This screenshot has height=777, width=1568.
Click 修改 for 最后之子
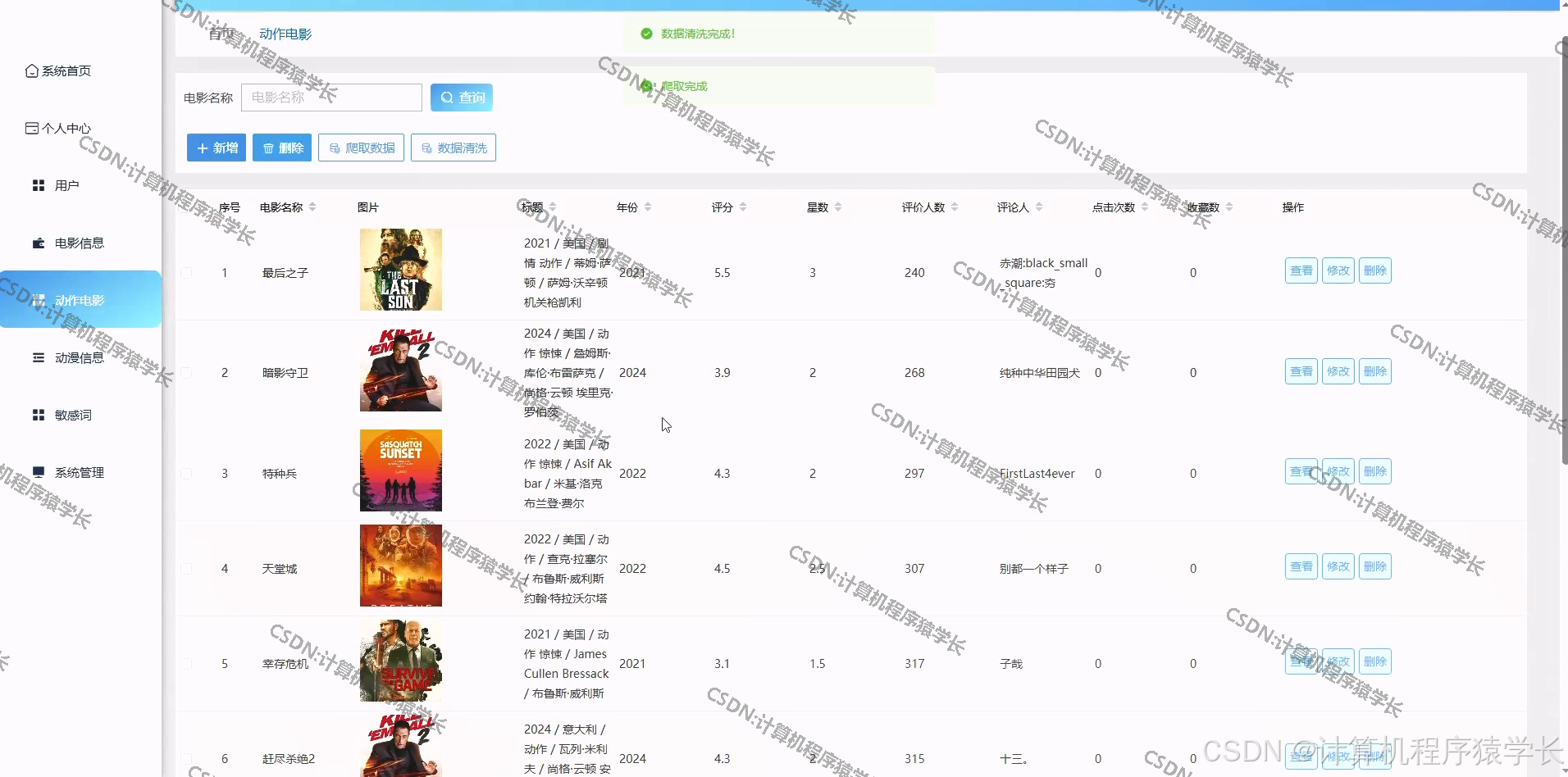click(1338, 270)
